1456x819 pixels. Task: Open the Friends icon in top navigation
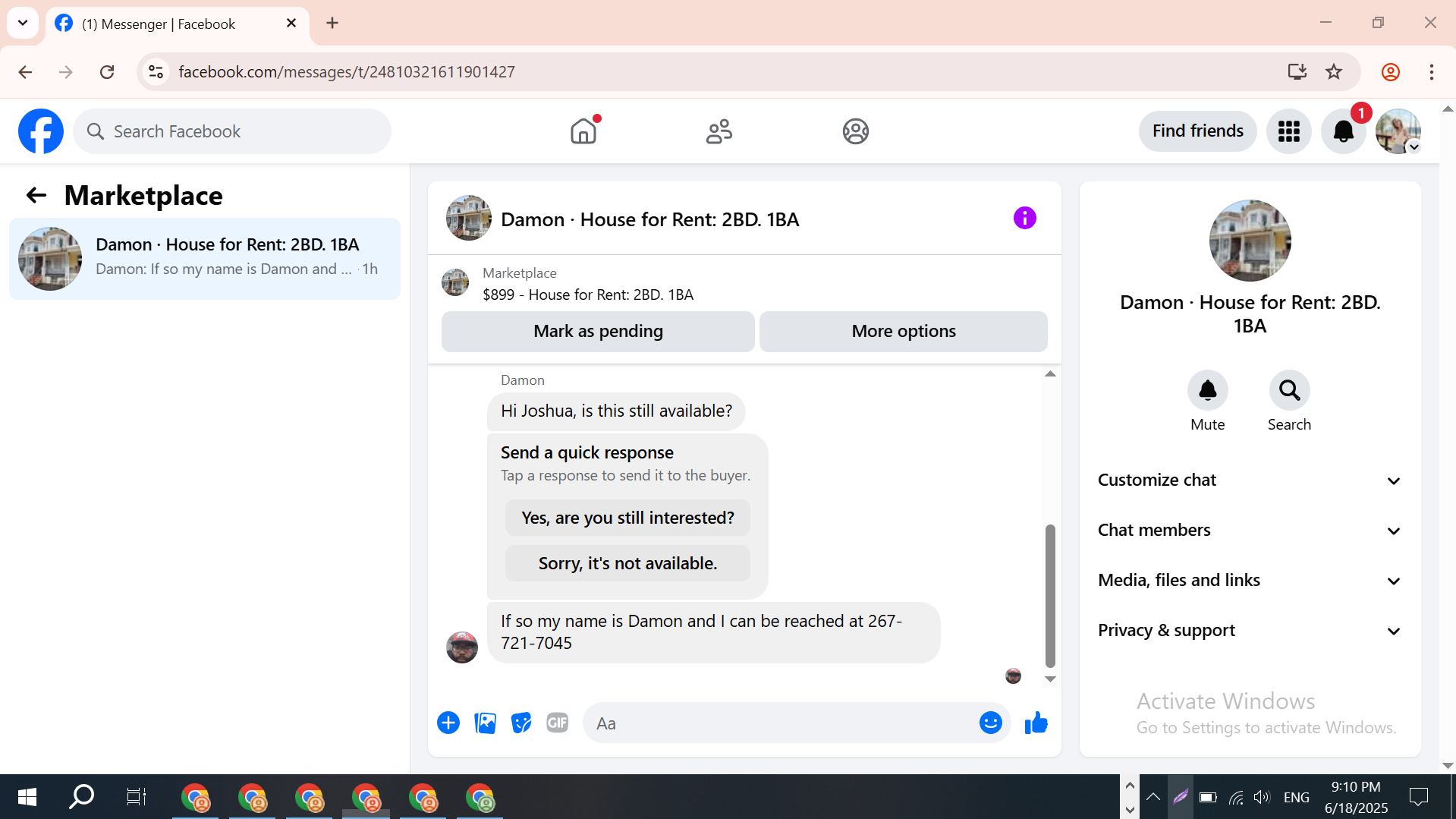click(719, 131)
